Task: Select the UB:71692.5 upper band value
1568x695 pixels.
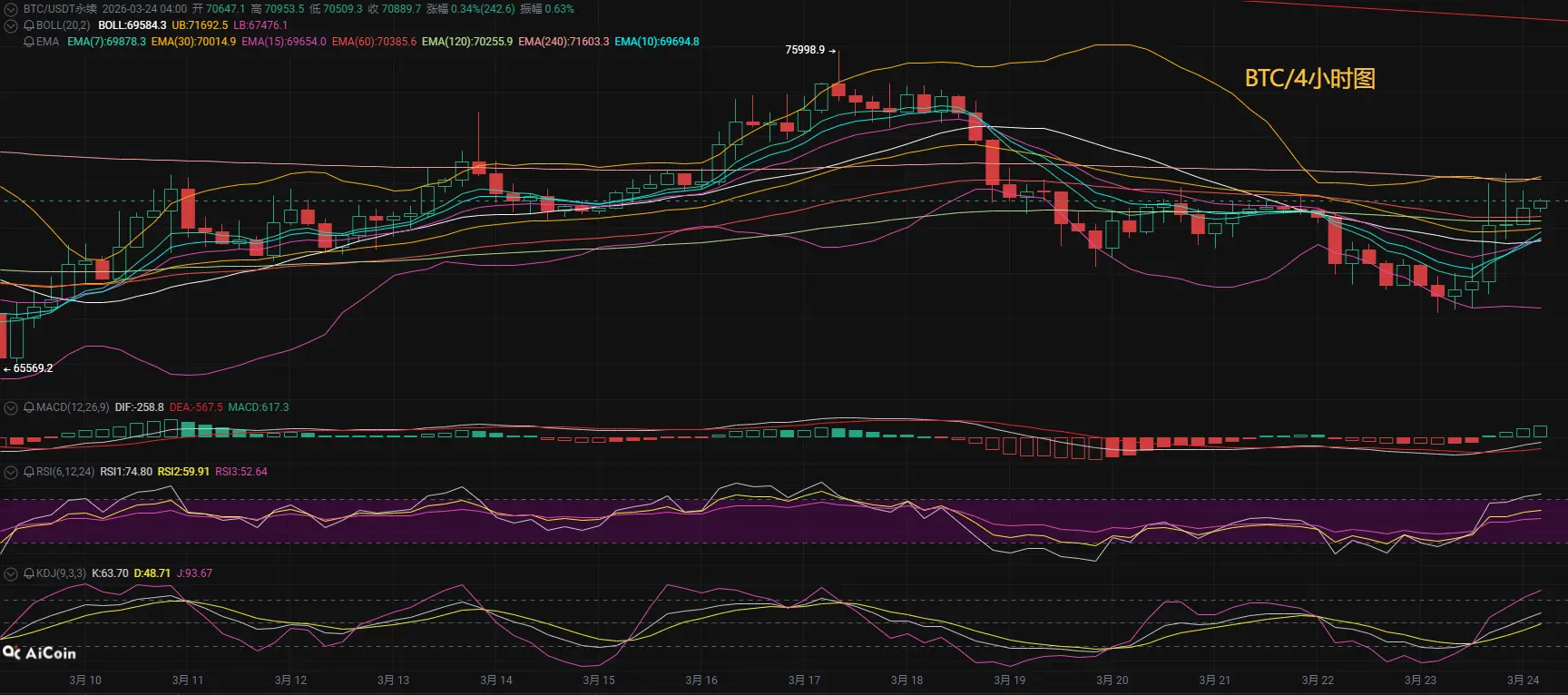Action: click(x=200, y=25)
